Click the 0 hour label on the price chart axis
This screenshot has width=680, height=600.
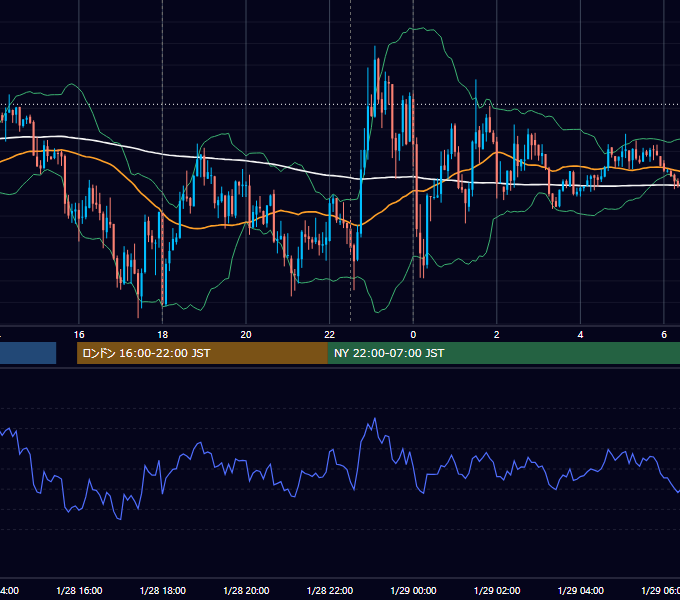click(x=413, y=335)
